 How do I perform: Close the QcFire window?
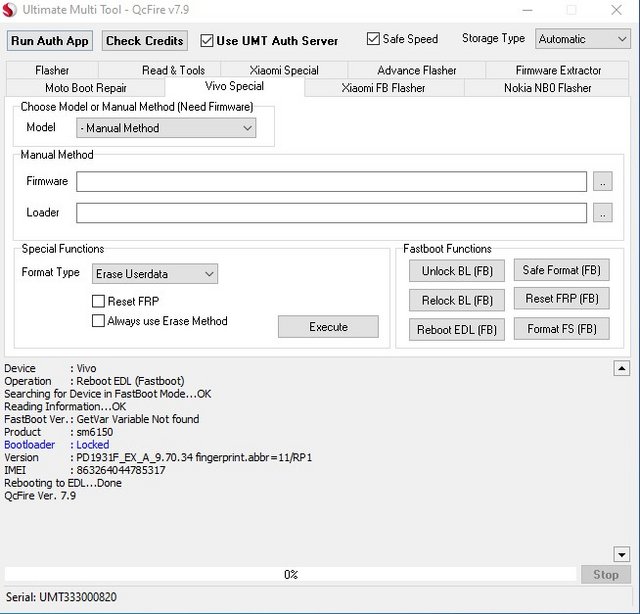(x=616, y=10)
